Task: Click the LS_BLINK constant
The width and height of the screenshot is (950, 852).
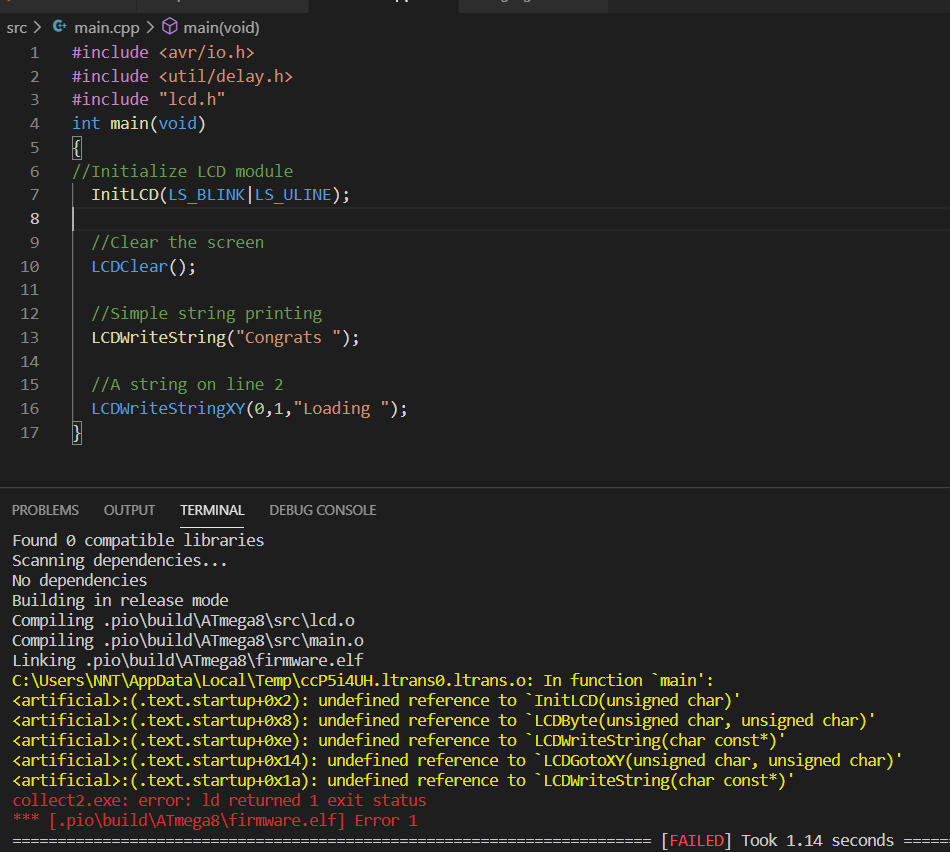Action: tap(207, 195)
